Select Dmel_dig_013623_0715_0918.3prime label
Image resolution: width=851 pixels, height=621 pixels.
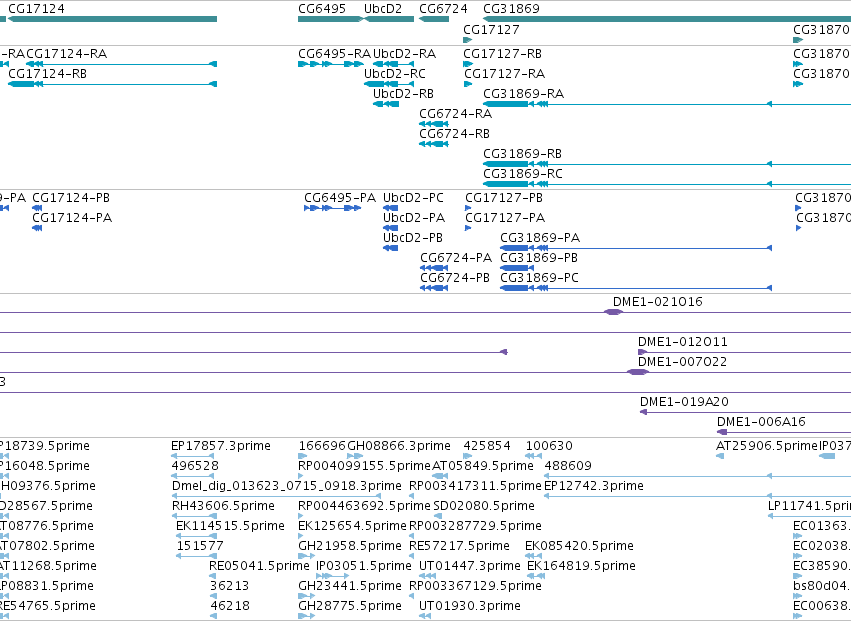[287, 486]
